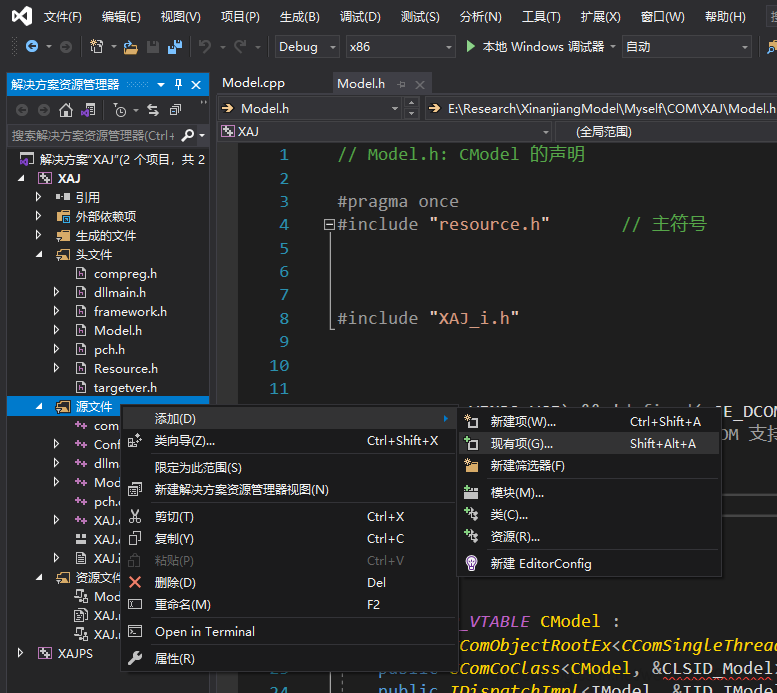The width and height of the screenshot is (777, 693).
Task: Click Open in Terminal context menu entry
Action: pos(204,631)
